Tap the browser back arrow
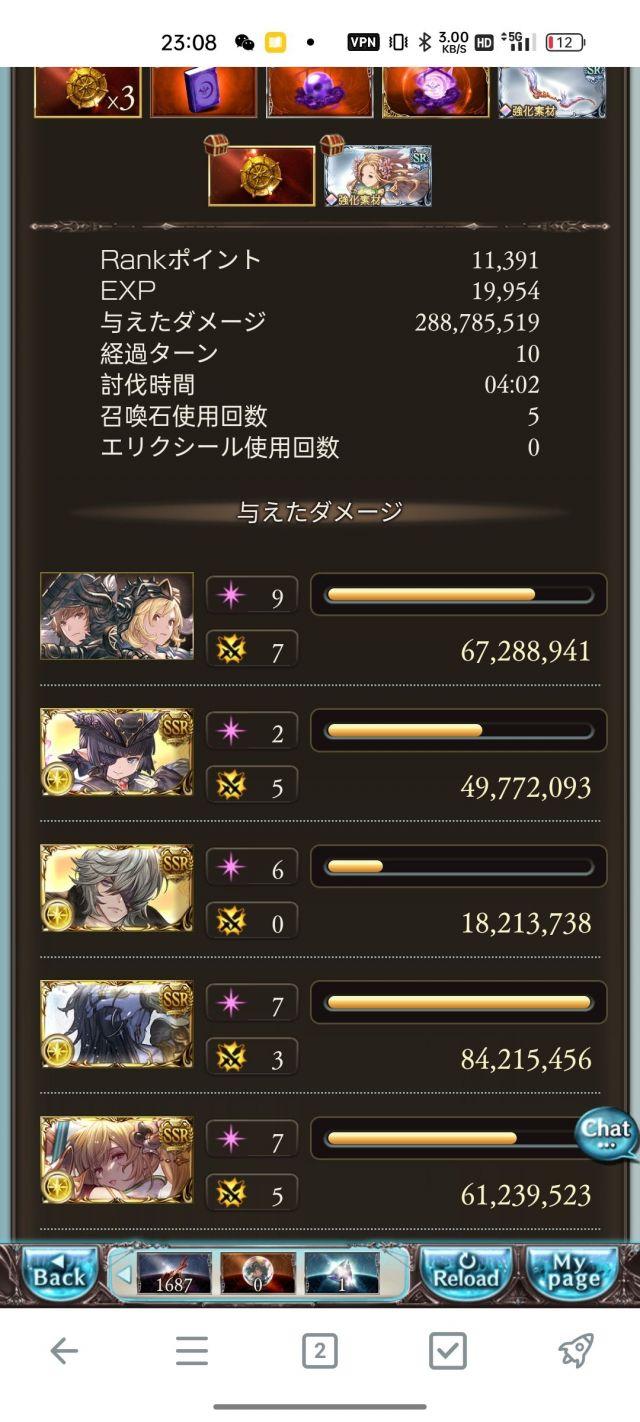This screenshot has width=640, height=1422. (x=64, y=1352)
